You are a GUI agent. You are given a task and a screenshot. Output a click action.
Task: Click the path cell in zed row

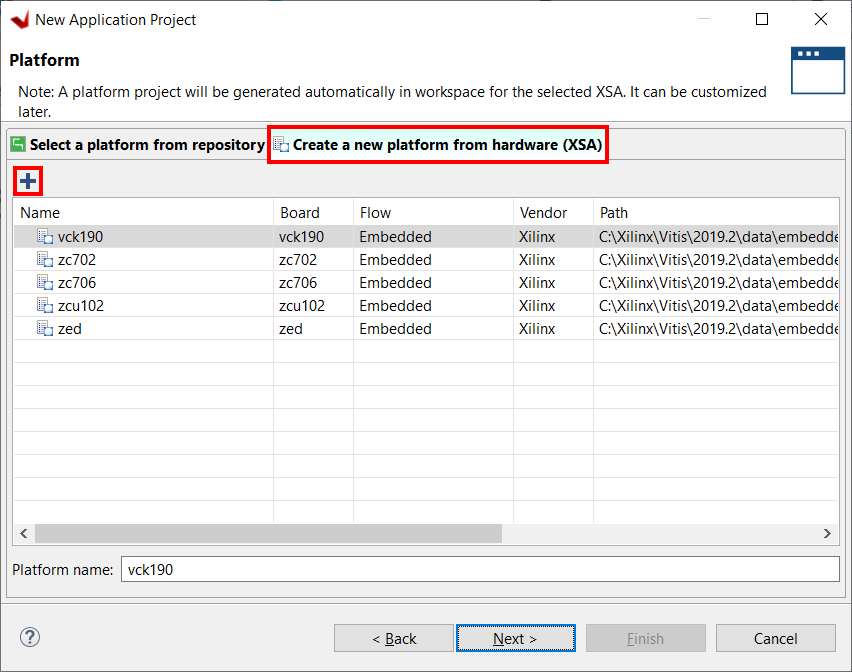(718, 329)
